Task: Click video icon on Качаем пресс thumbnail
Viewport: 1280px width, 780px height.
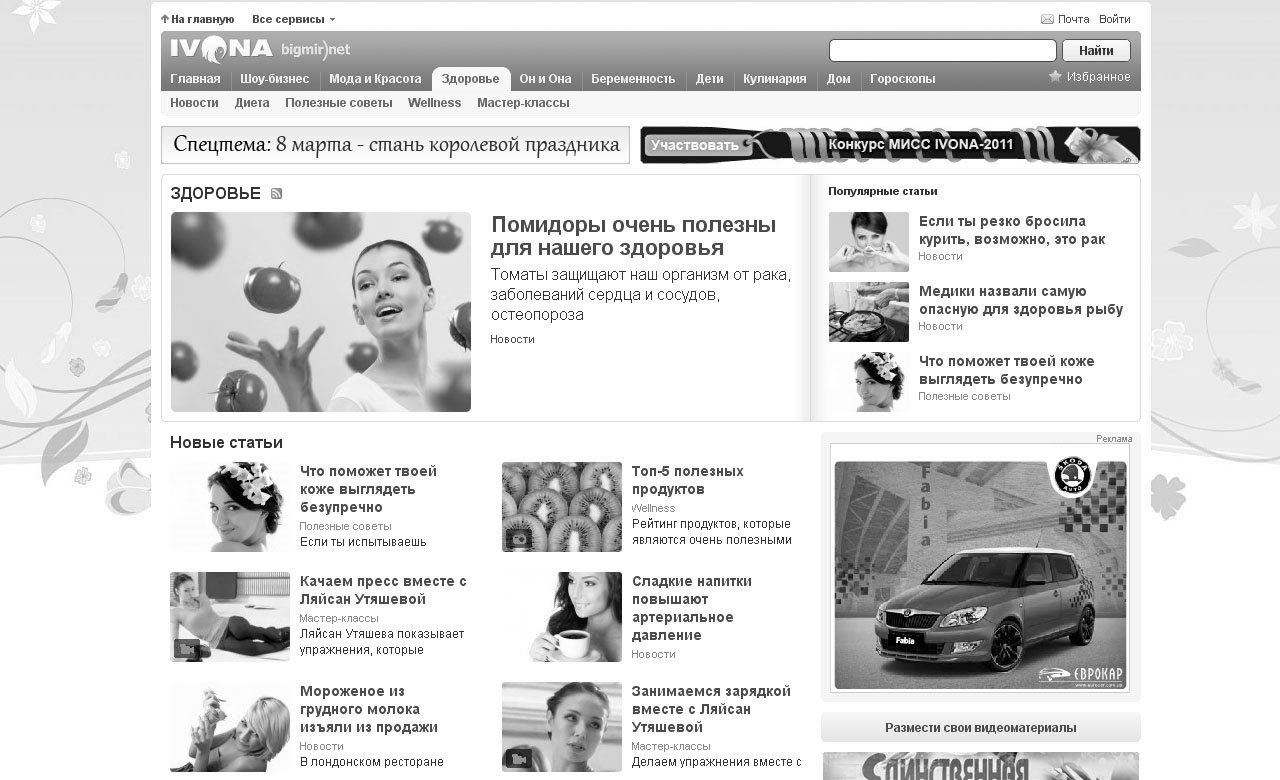Action: [x=187, y=648]
